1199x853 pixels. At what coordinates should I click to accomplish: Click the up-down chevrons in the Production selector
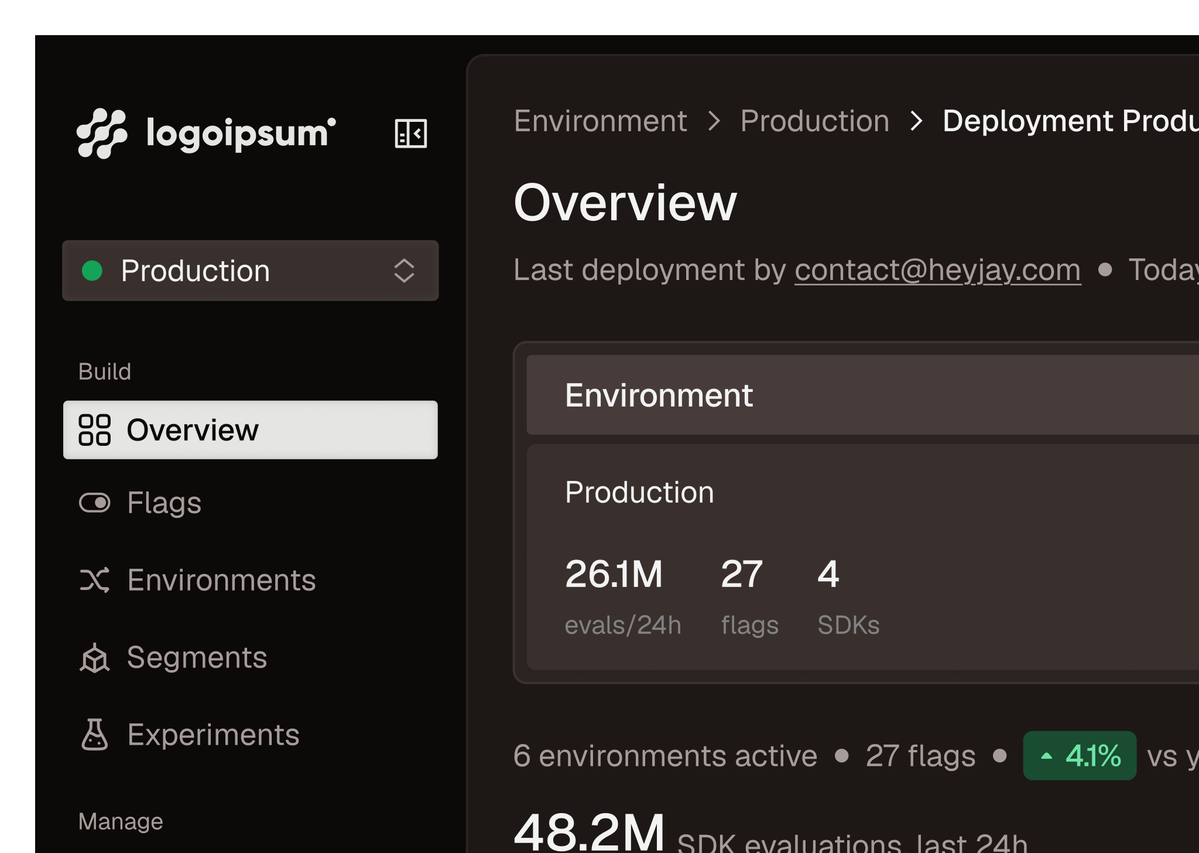tap(404, 271)
